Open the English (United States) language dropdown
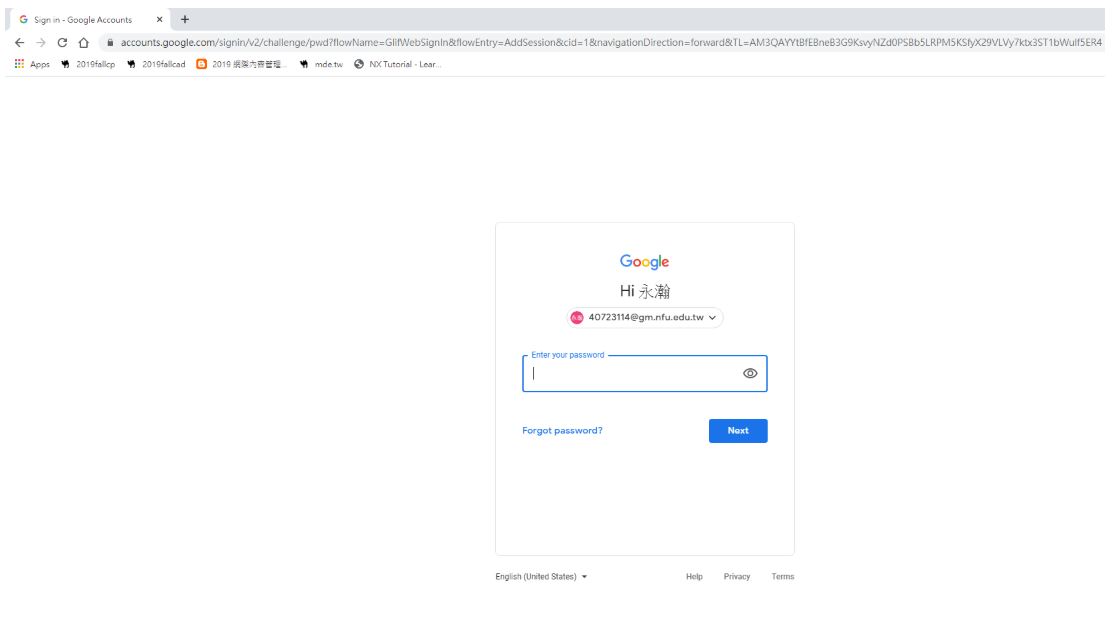This screenshot has height=623, width=1112. pos(541,577)
